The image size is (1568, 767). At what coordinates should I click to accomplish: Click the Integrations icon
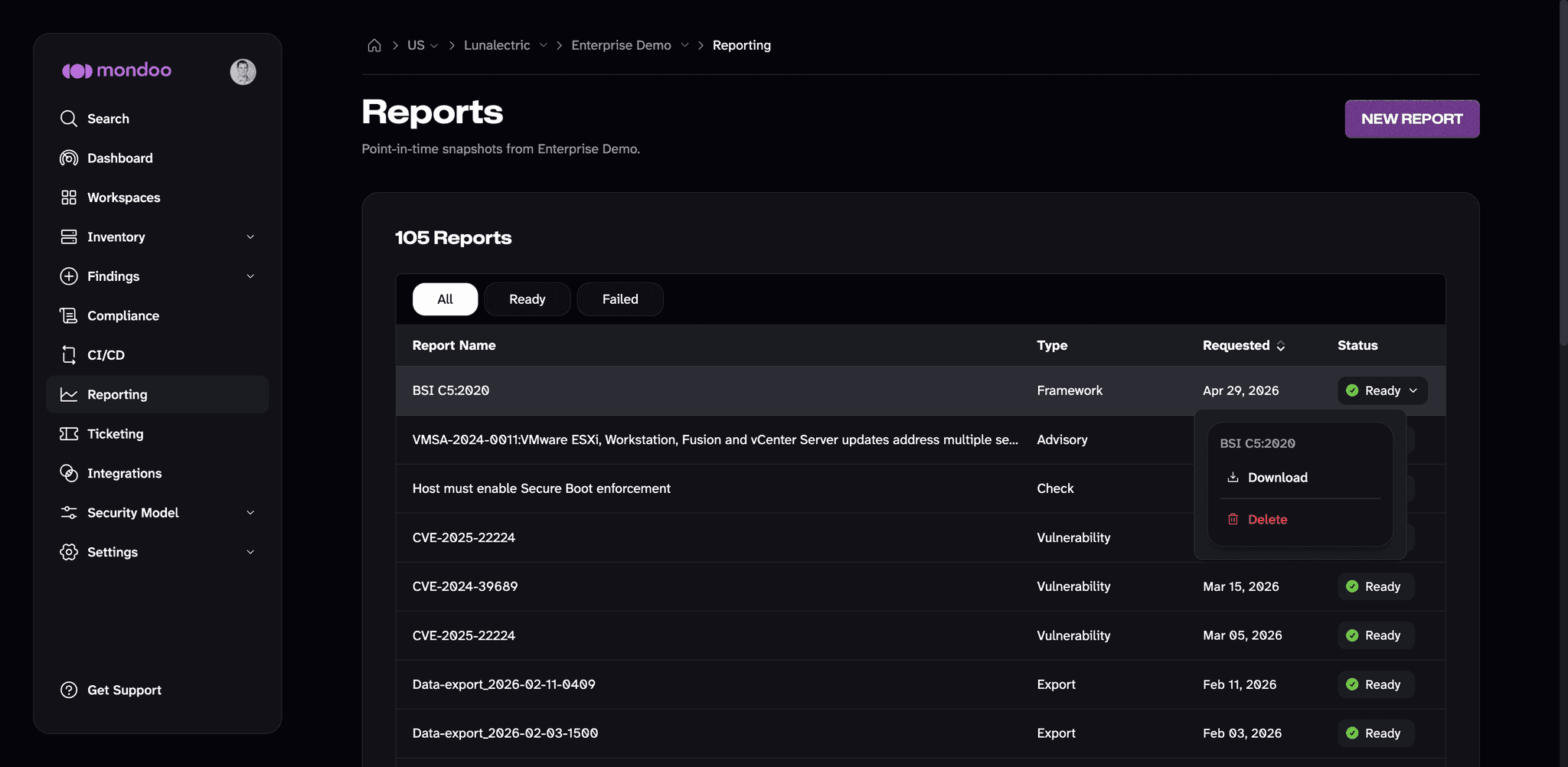click(x=69, y=473)
